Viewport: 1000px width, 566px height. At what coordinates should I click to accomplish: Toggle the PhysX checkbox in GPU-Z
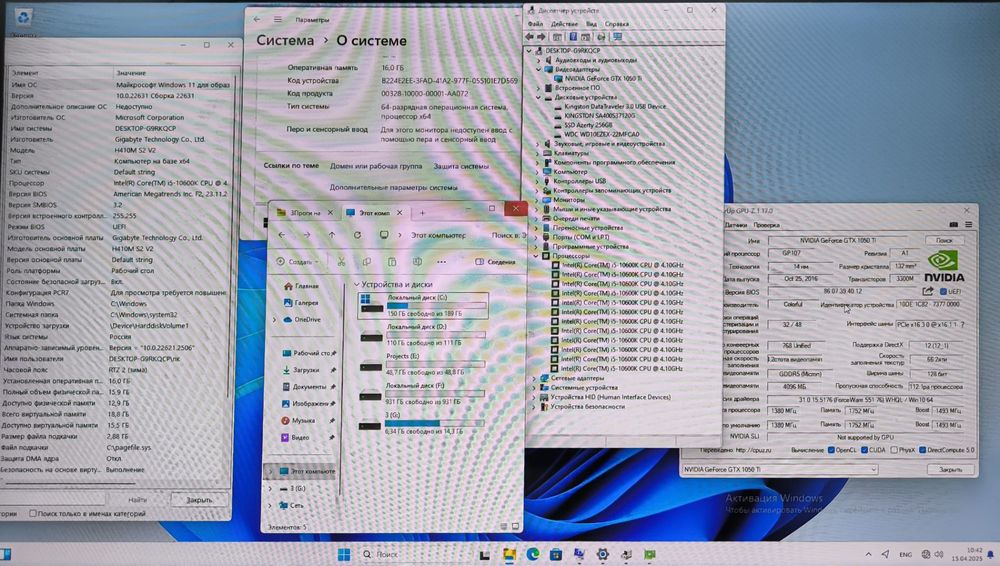pyautogui.click(x=894, y=450)
